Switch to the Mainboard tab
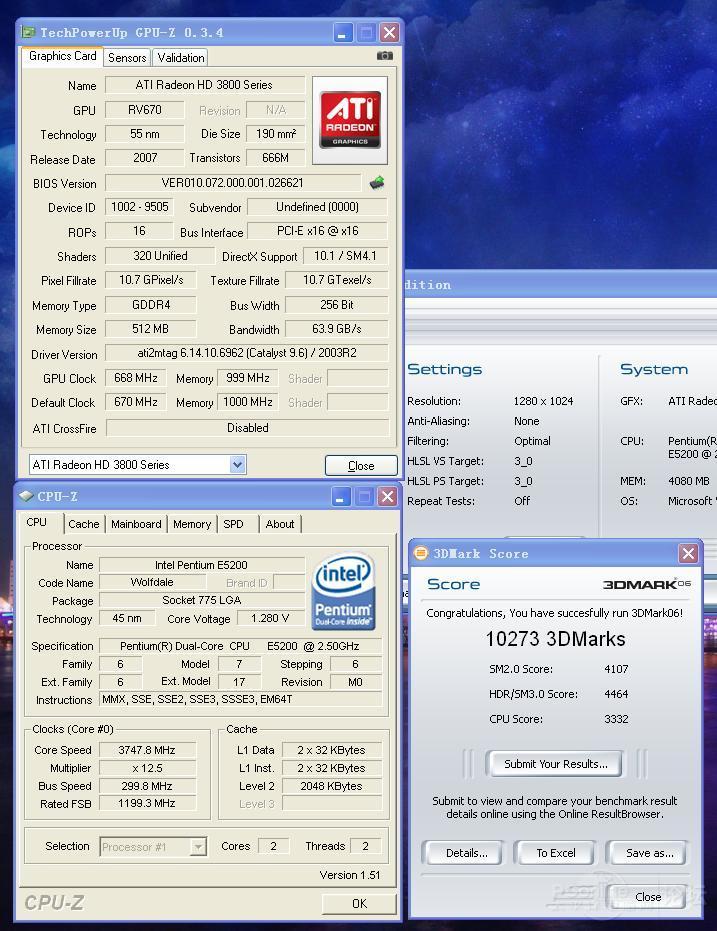This screenshot has width=717, height=931. click(x=136, y=524)
